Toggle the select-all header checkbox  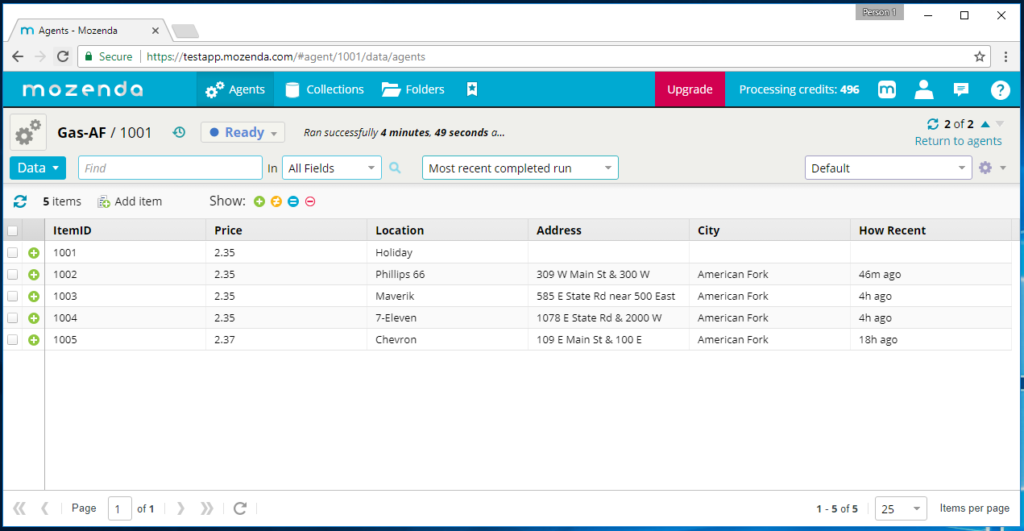tap(13, 231)
